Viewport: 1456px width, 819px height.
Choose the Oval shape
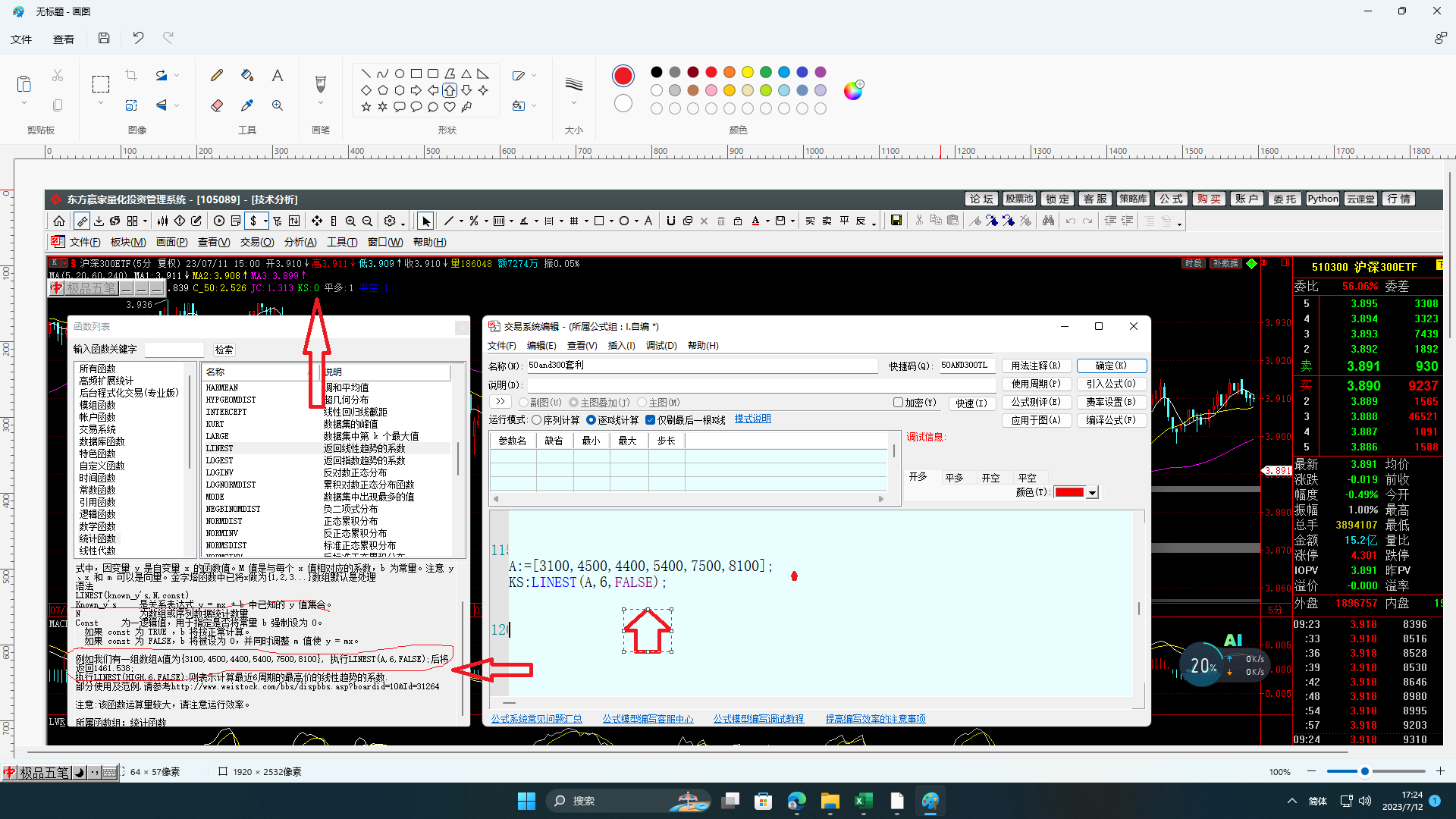pyautogui.click(x=400, y=74)
